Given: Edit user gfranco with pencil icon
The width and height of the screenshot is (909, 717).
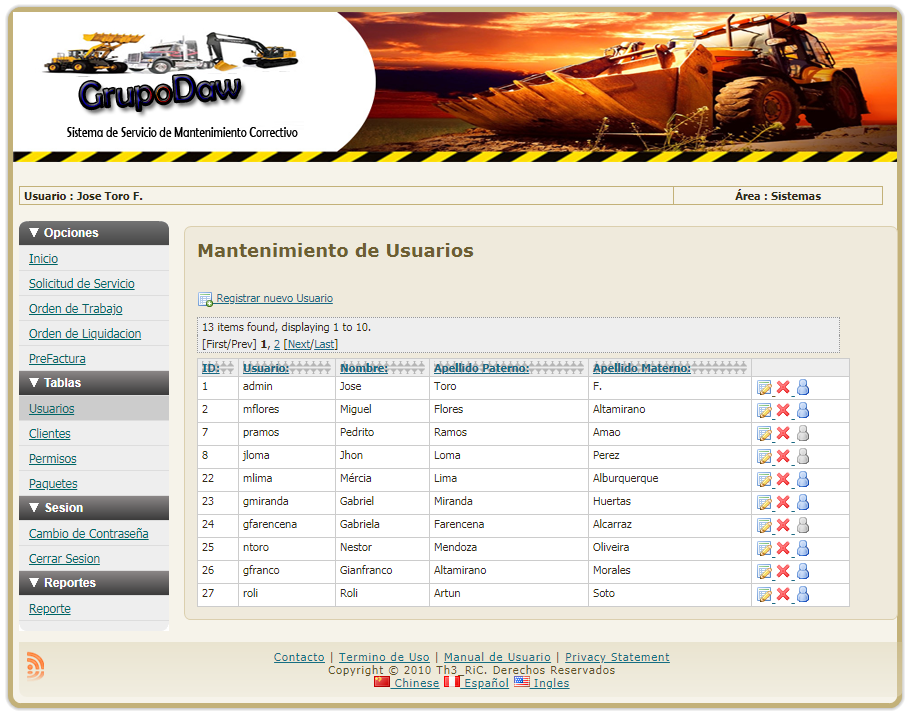Looking at the screenshot, I should [764, 572].
